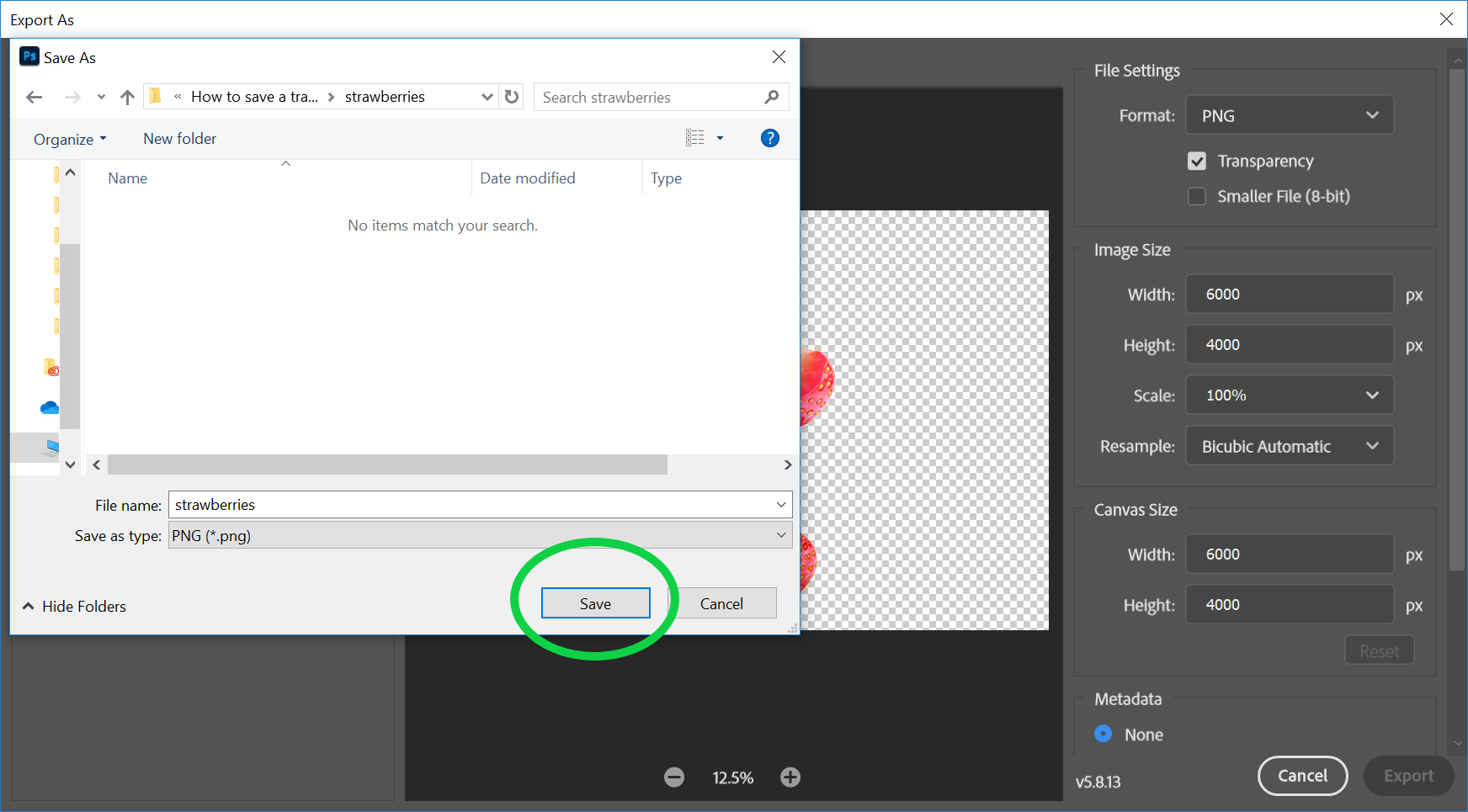The height and width of the screenshot is (812, 1468).
Task: Click the Photoshop icon in Save As title
Action: (29, 56)
